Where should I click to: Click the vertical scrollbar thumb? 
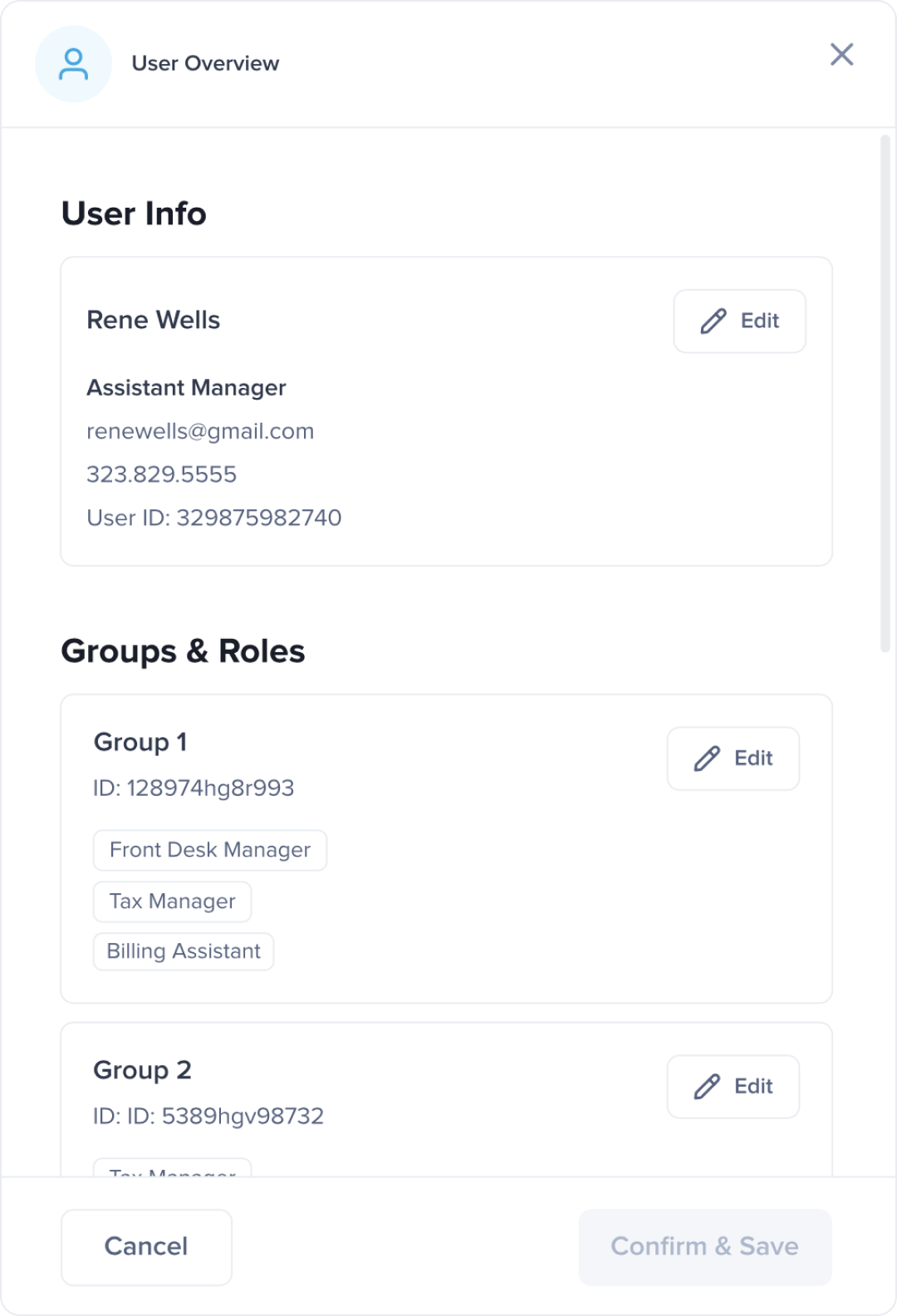(885, 393)
